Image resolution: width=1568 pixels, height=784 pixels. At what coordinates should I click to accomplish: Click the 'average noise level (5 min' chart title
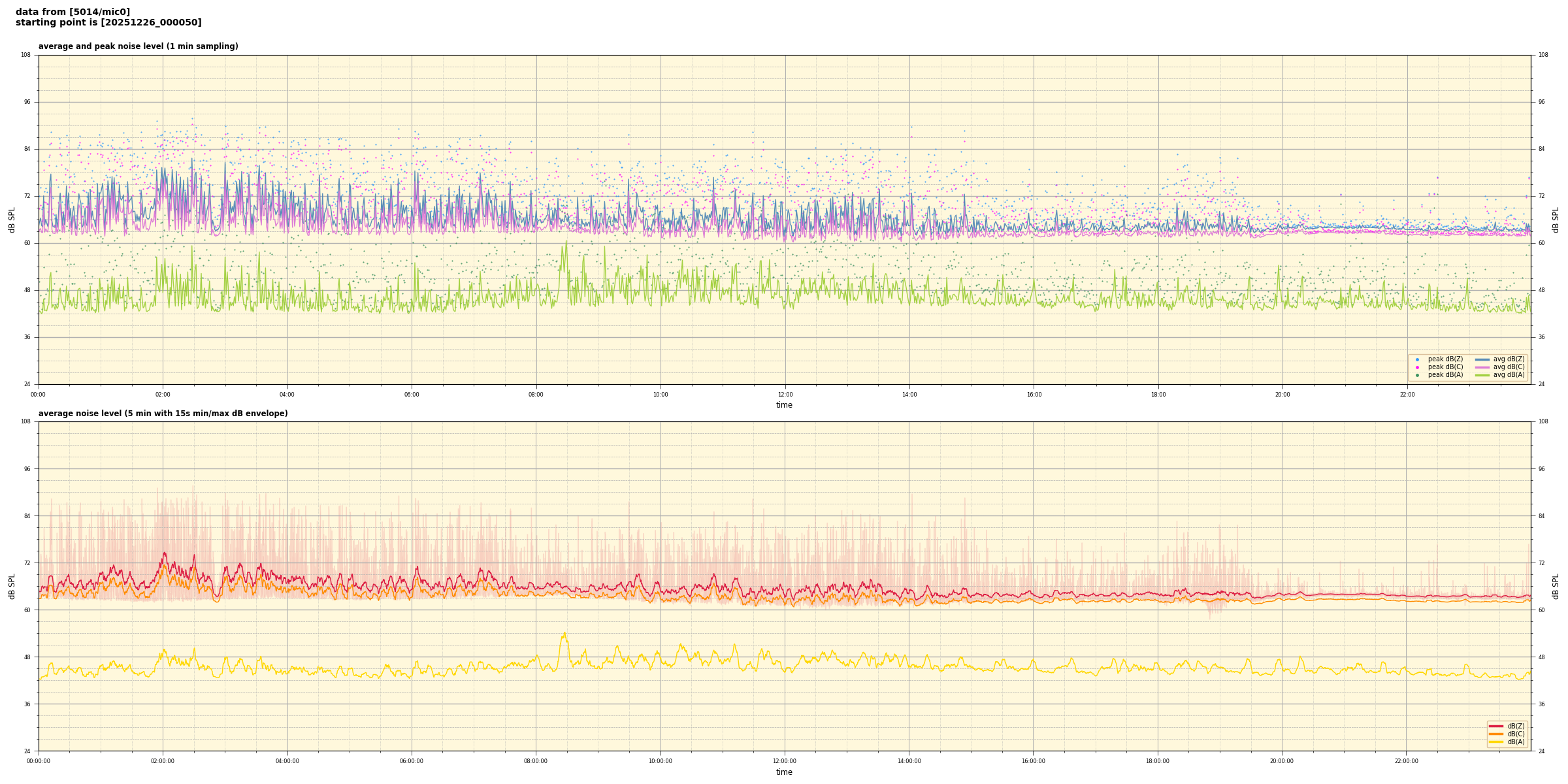coord(163,414)
